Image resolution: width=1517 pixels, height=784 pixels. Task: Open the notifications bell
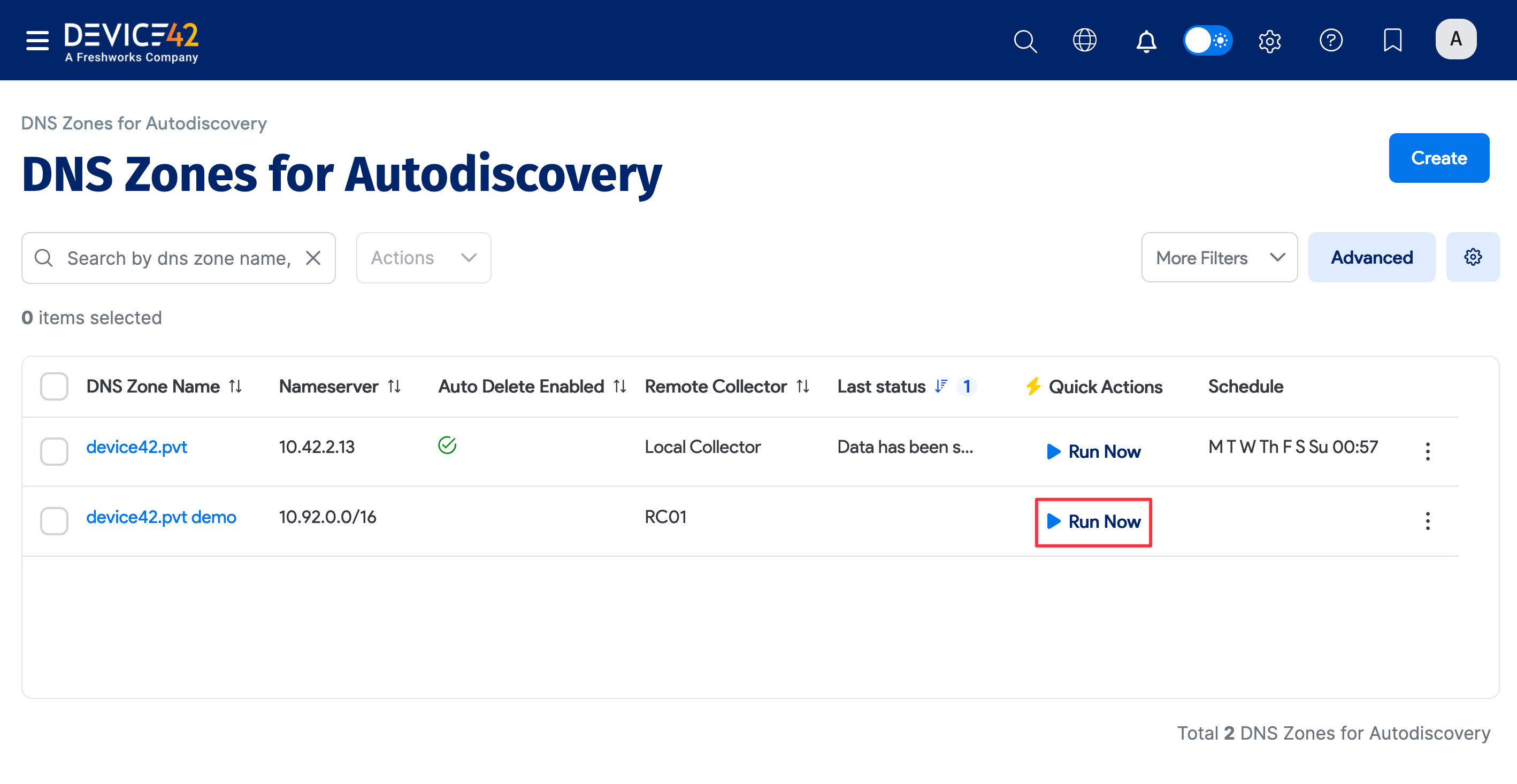(1146, 40)
